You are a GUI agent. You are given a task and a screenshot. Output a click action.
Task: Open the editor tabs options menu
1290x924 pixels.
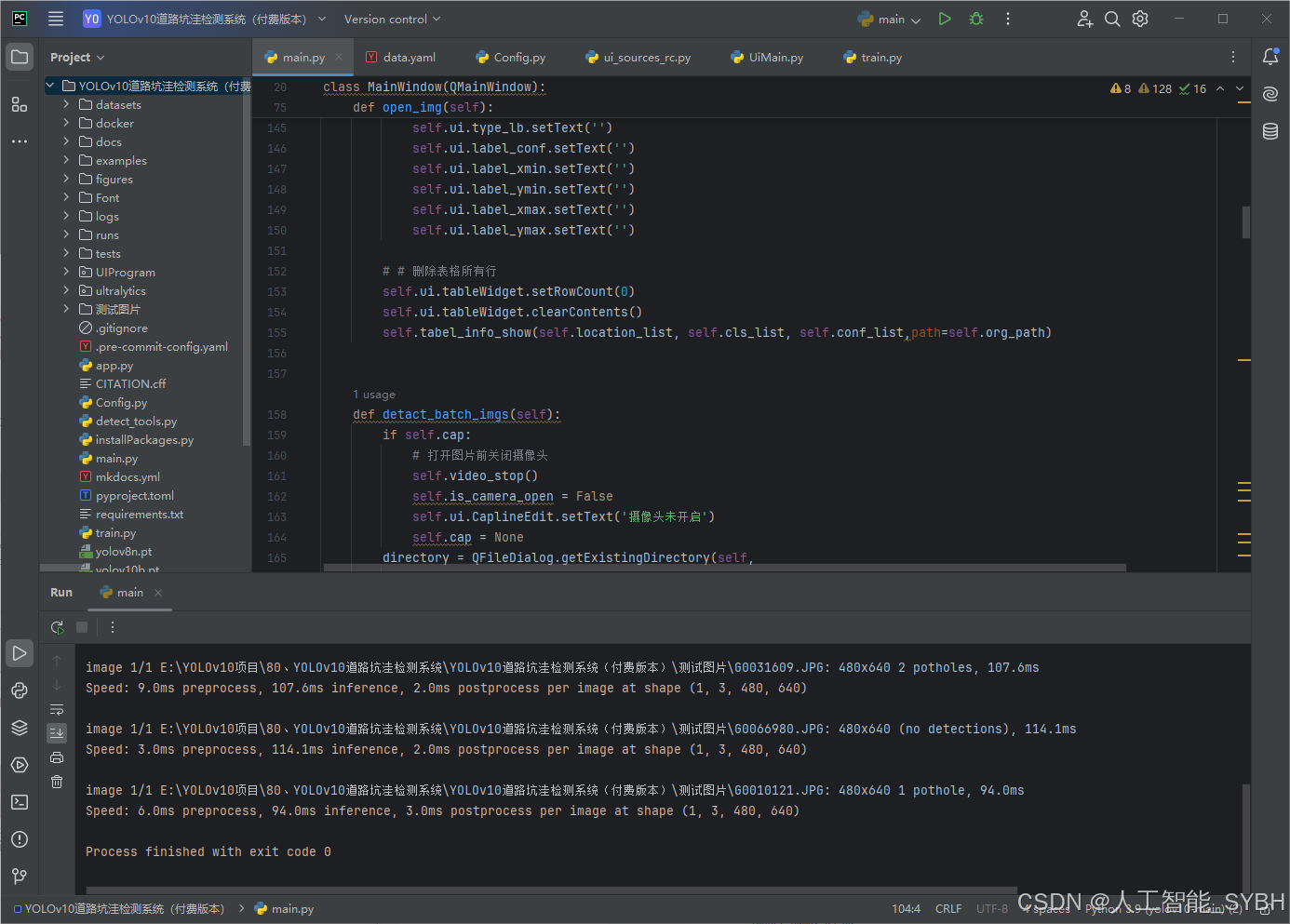click(x=1233, y=57)
